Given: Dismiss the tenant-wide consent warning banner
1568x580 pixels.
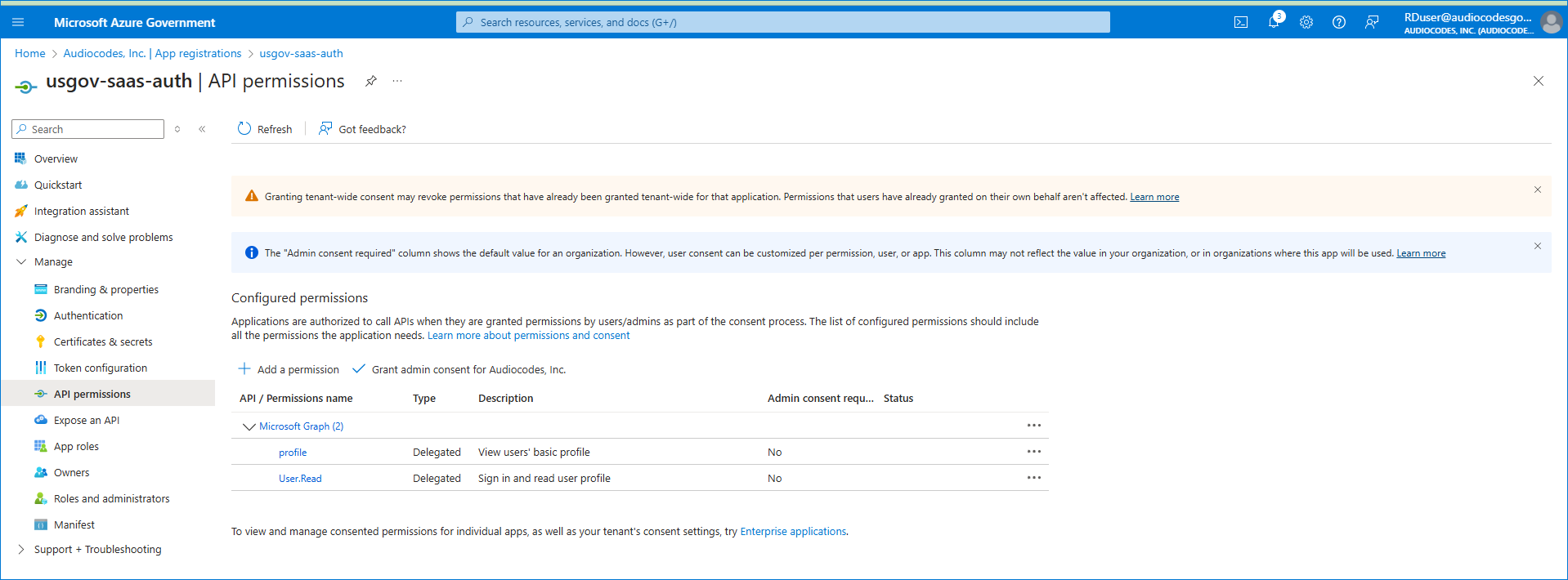Looking at the screenshot, I should (x=1538, y=190).
